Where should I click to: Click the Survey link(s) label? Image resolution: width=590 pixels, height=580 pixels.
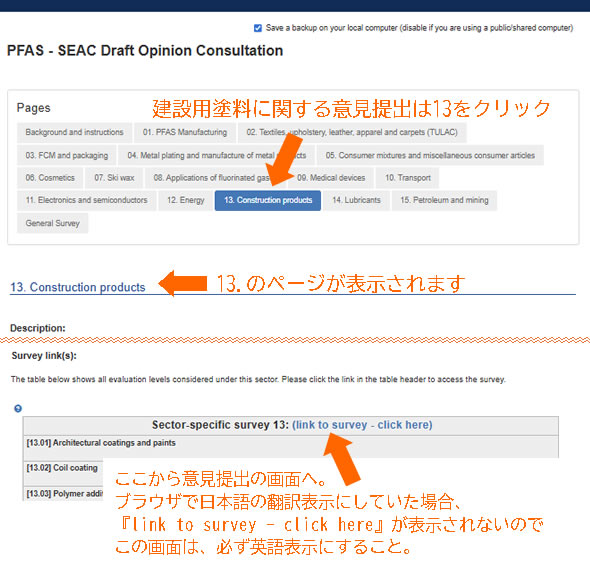pos(44,356)
